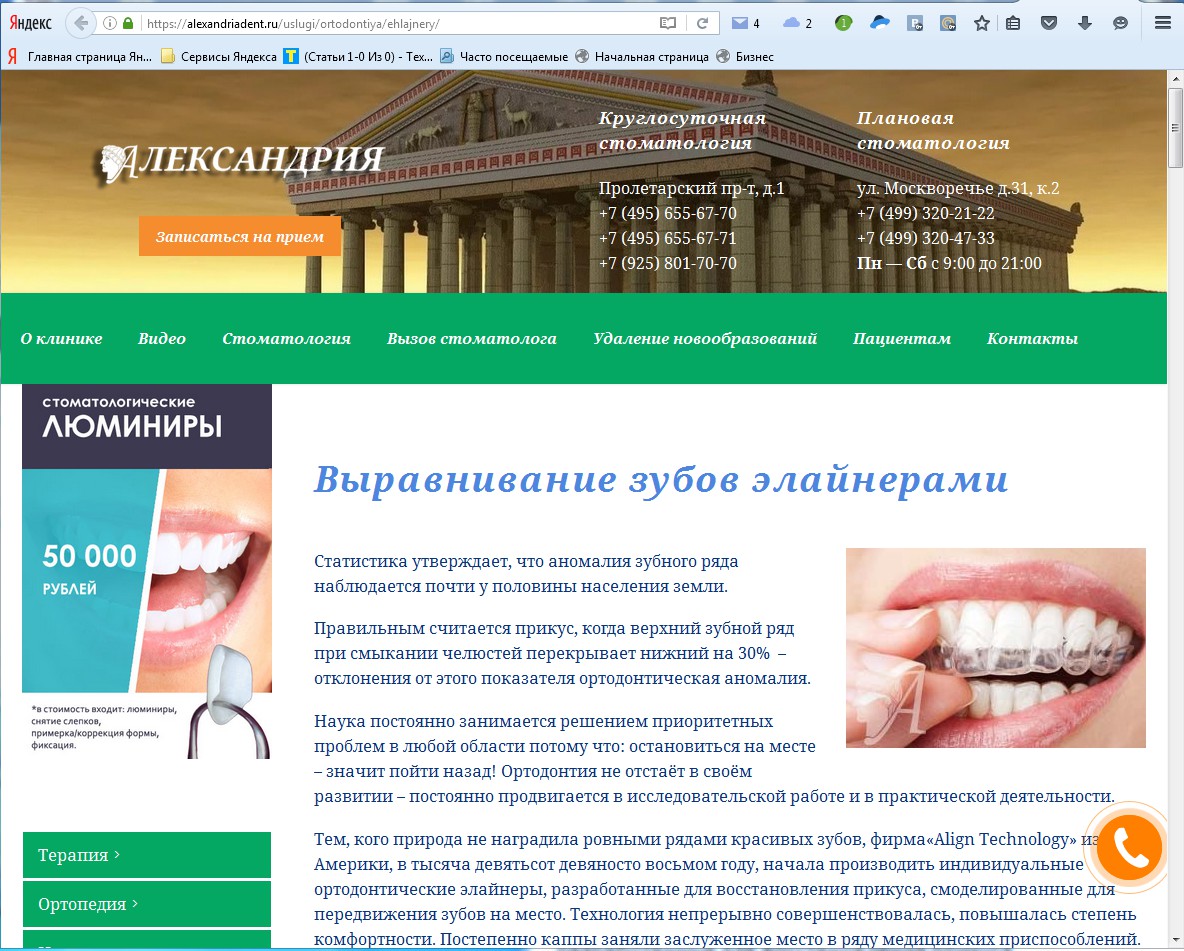
Task: Click 'Записаться на прием' orange button
Action: [239, 236]
